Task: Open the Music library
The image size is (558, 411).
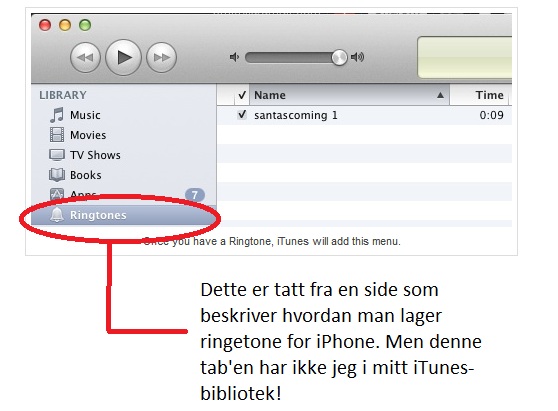Action: click(x=124, y=115)
